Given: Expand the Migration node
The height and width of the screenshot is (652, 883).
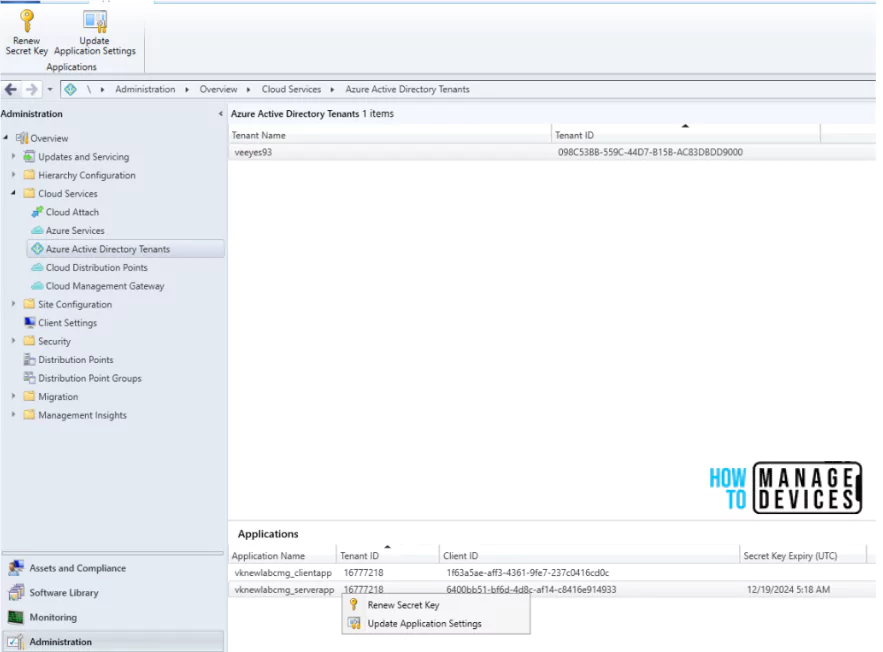Looking at the screenshot, I should tap(14, 396).
